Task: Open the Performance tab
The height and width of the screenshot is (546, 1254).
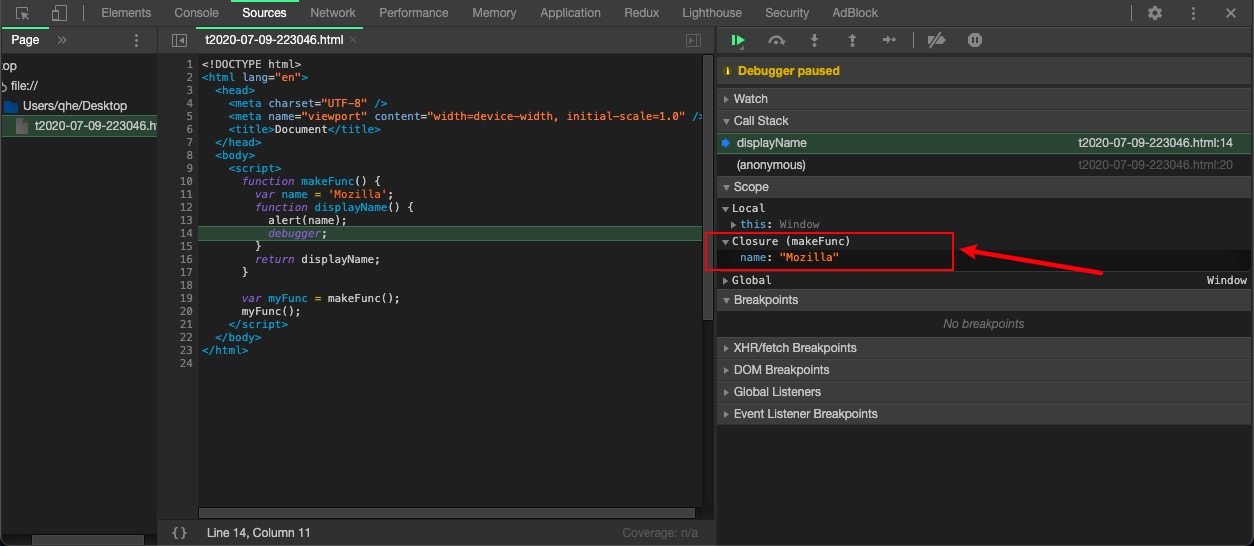Action: (x=414, y=13)
